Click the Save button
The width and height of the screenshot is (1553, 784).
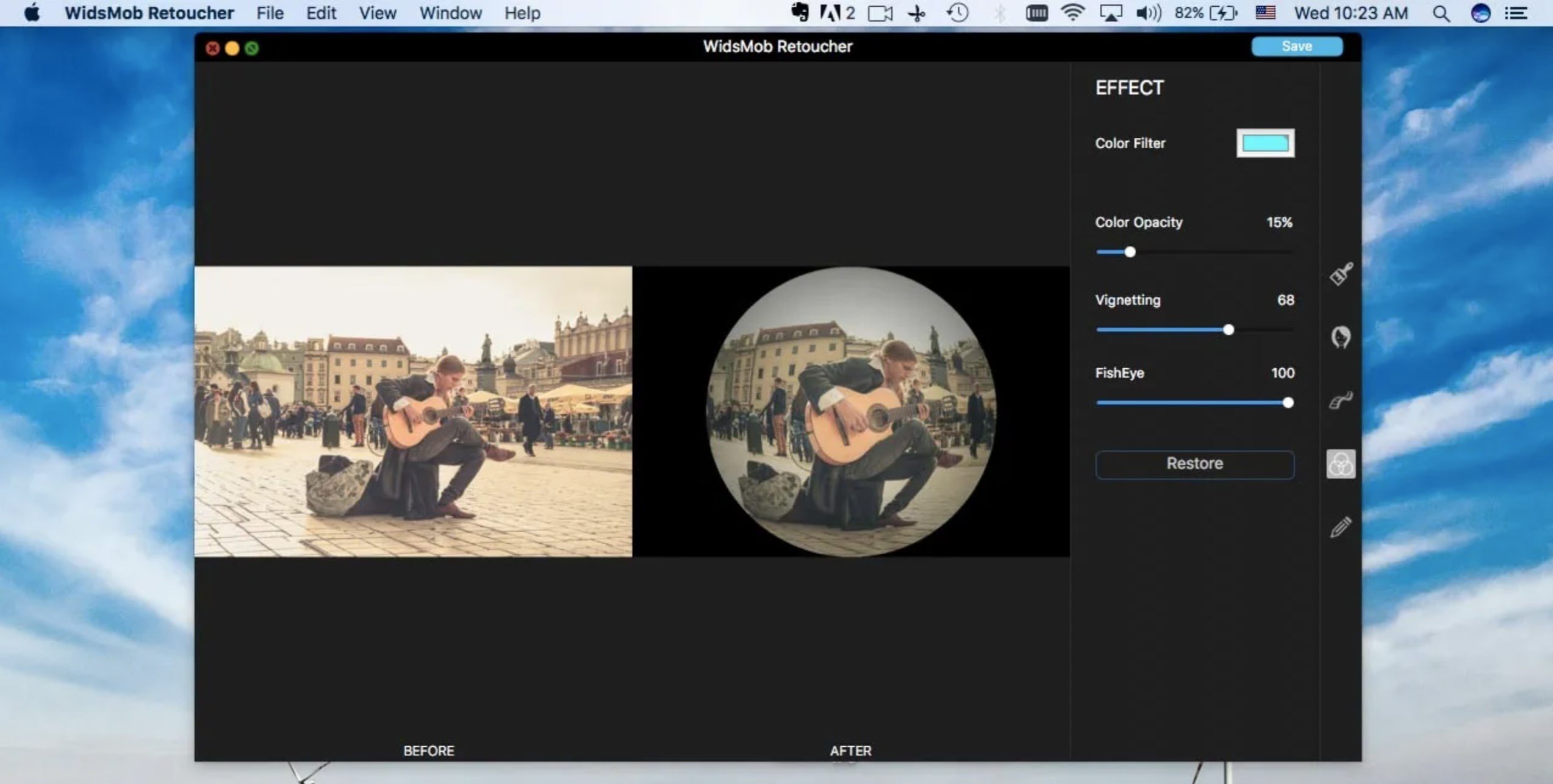click(x=1296, y=47)
